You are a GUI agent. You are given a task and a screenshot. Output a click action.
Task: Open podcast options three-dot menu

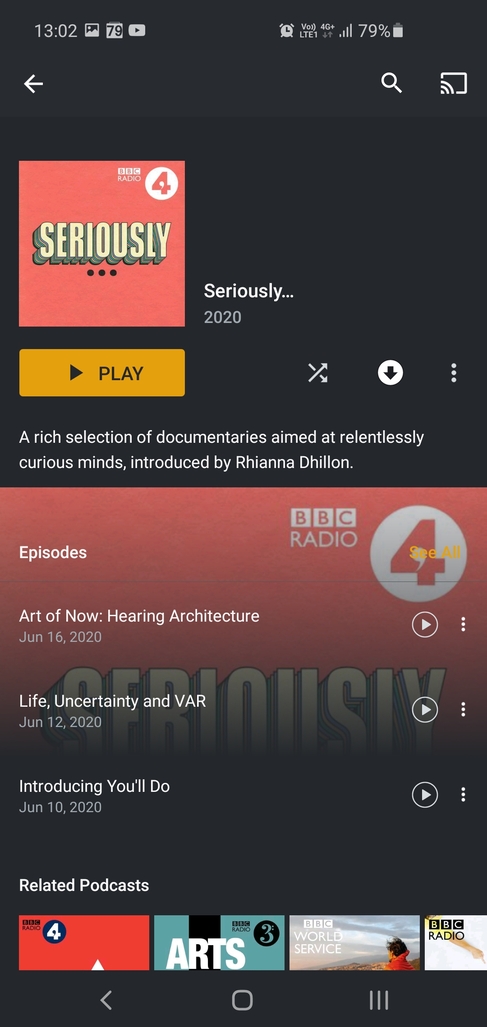pos(454,373)
